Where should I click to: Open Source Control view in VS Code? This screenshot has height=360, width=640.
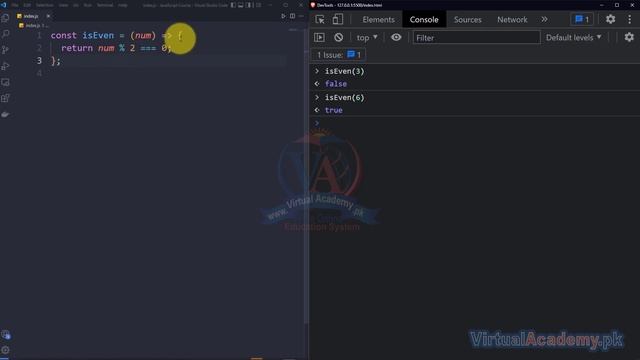(5, 50)
